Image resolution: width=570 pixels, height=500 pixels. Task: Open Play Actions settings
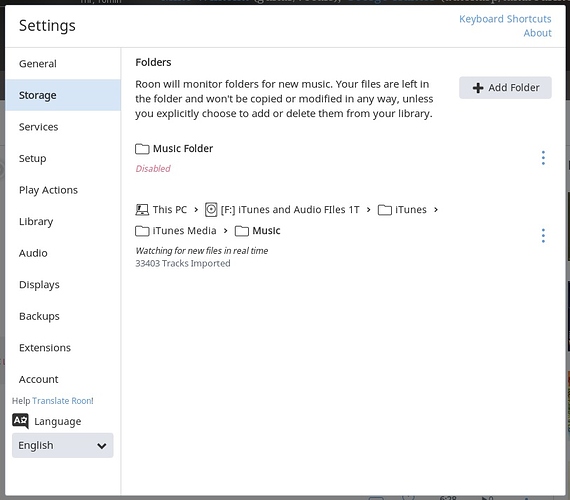pos(63,190)
